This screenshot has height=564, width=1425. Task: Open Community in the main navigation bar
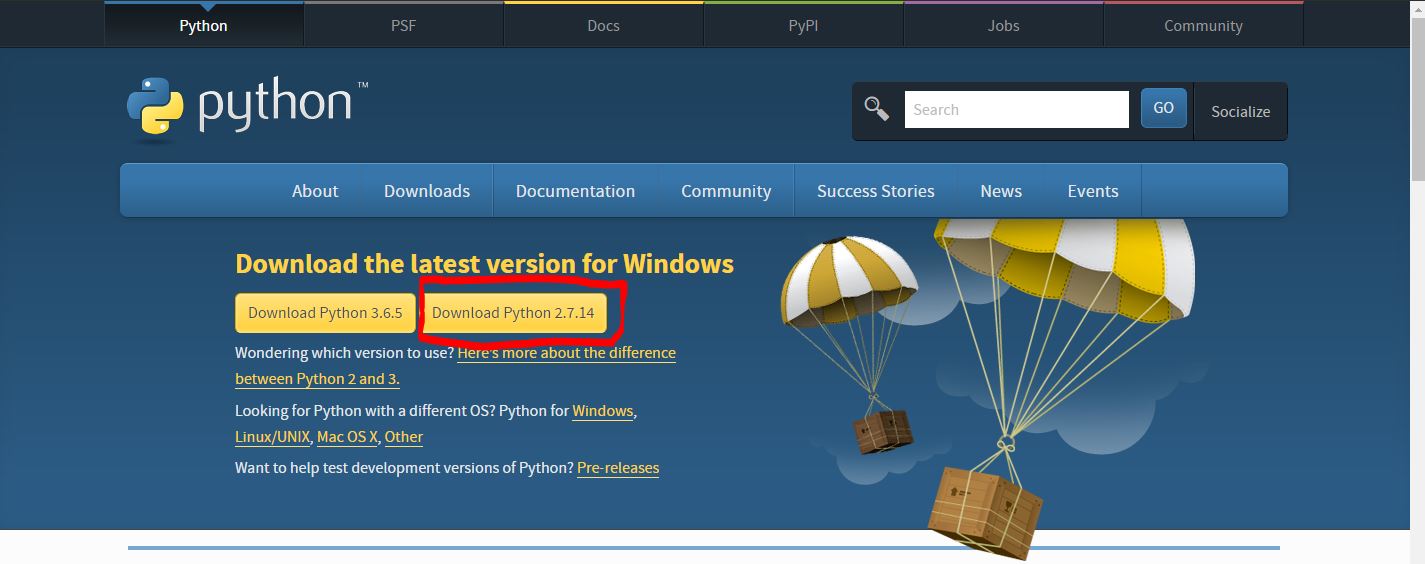click(726, 190)
